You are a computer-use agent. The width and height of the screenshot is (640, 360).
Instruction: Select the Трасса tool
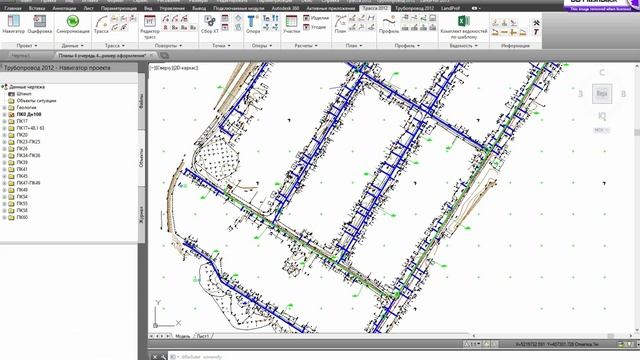tap(101, 24)
